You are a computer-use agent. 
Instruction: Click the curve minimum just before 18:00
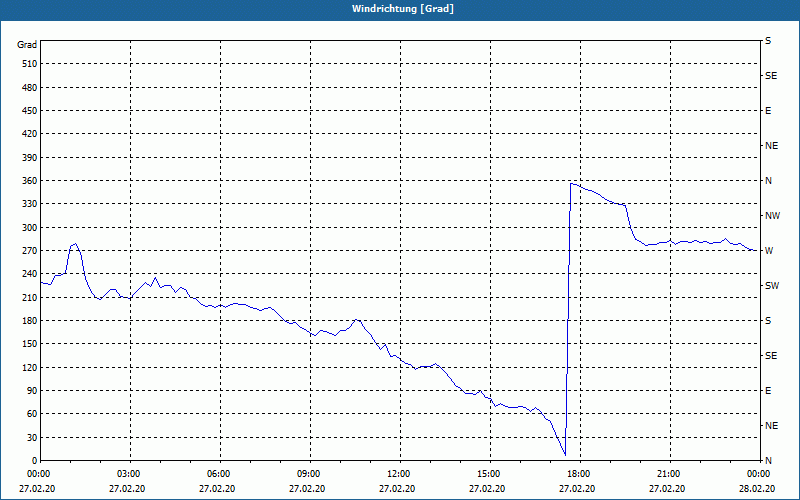click(565, 454)
